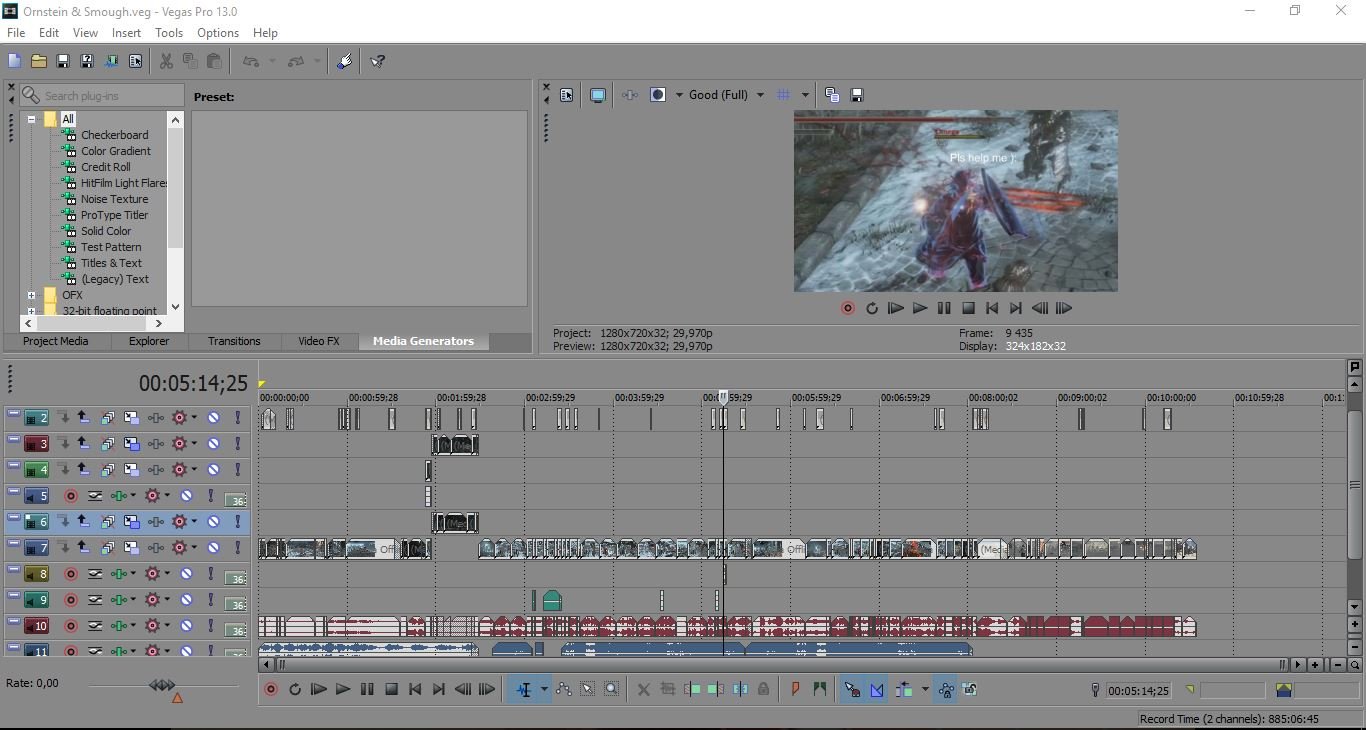Open the Options menu
The height and width of the screenshot is (730, 1366).
coord(218,33)
